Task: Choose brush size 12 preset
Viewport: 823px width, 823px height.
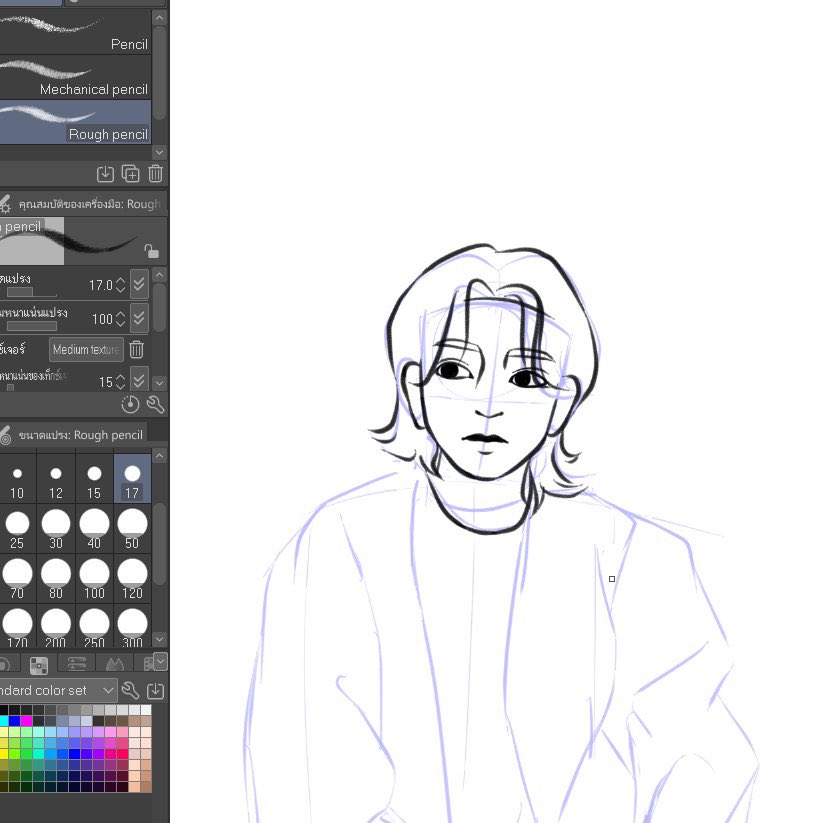Action: click(x=56, y=479)
